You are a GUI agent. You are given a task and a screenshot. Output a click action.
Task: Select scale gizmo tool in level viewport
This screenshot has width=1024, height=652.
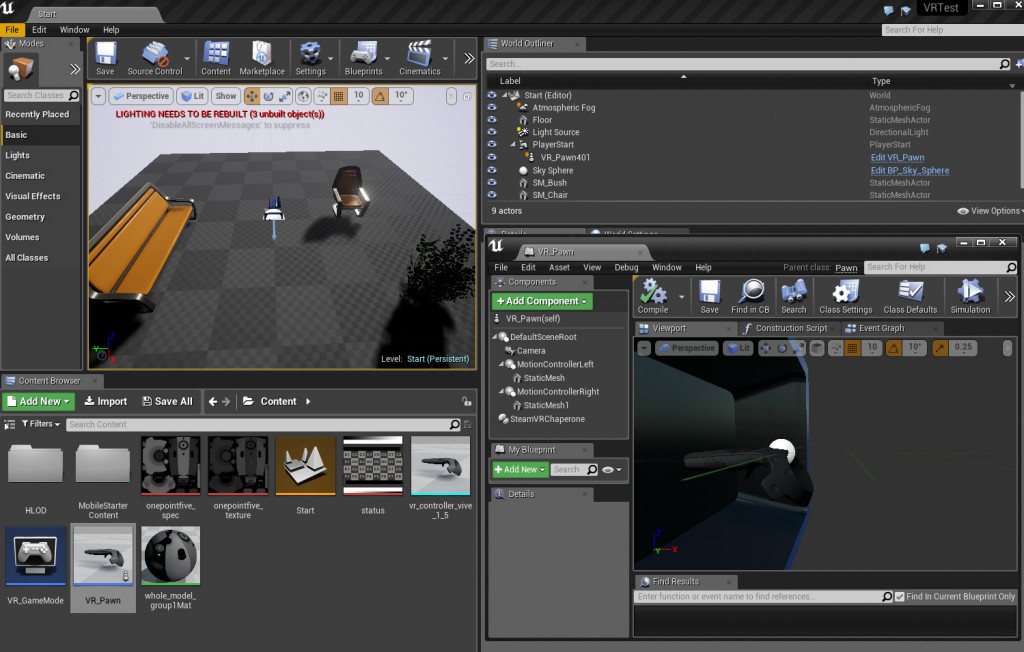coord(285,96)
